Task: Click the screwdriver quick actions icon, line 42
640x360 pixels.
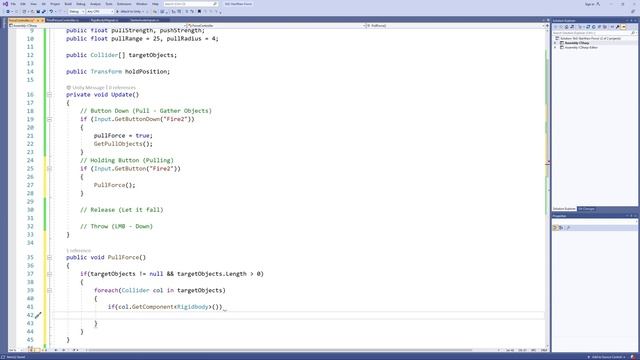Action: click(38, 315)
